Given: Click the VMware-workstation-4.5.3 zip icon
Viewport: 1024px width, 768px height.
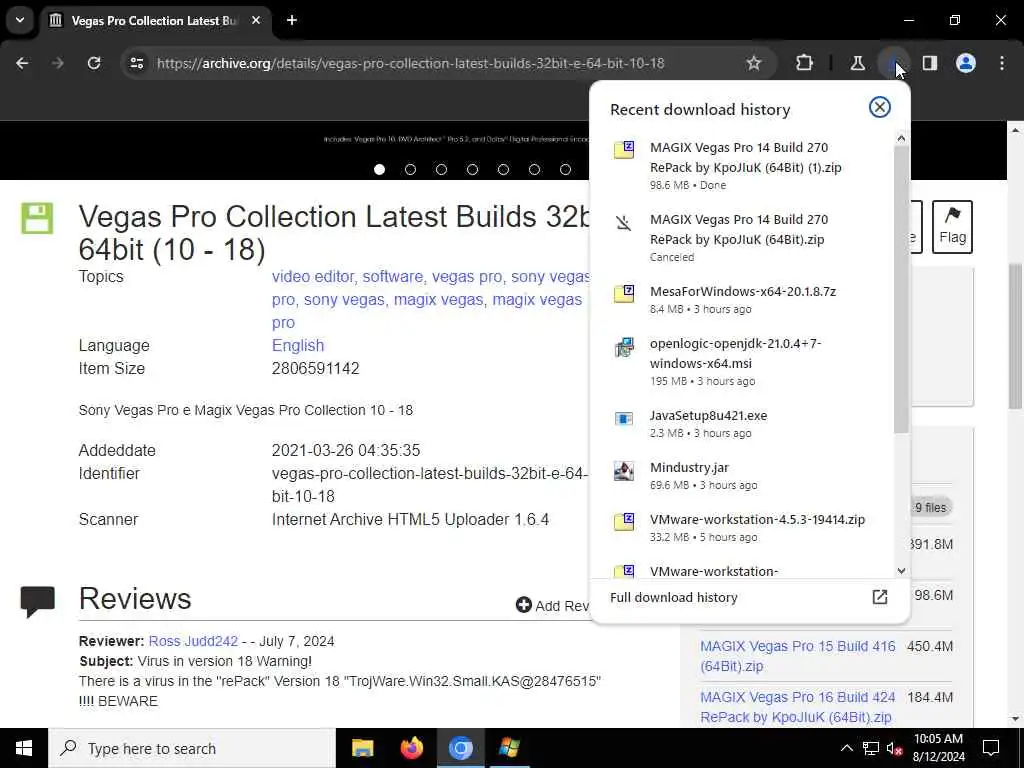Looking at the screenshot, I should tap(624, 522).
